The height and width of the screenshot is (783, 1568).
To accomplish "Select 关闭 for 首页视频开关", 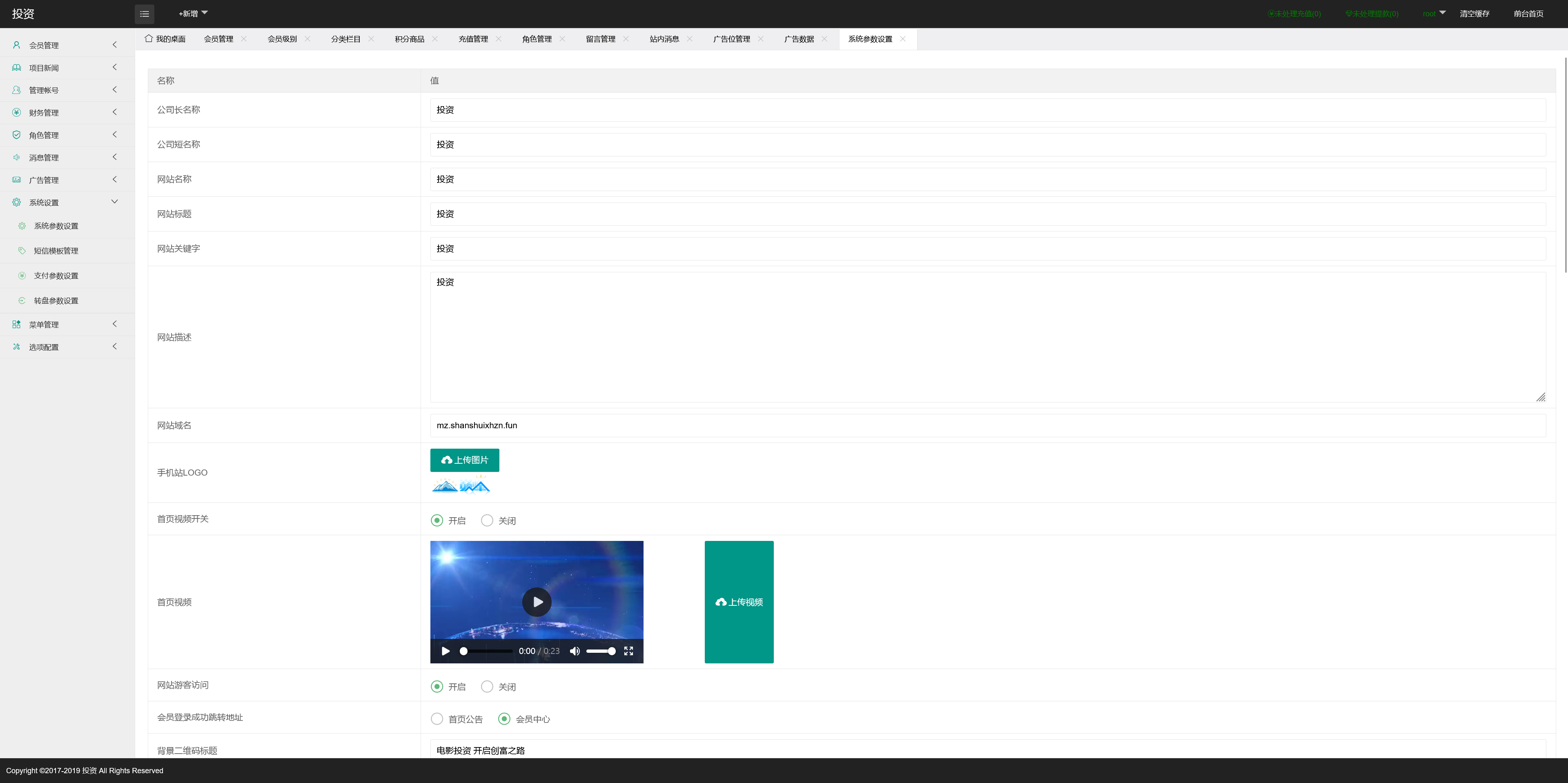I will tap(487, 520).
